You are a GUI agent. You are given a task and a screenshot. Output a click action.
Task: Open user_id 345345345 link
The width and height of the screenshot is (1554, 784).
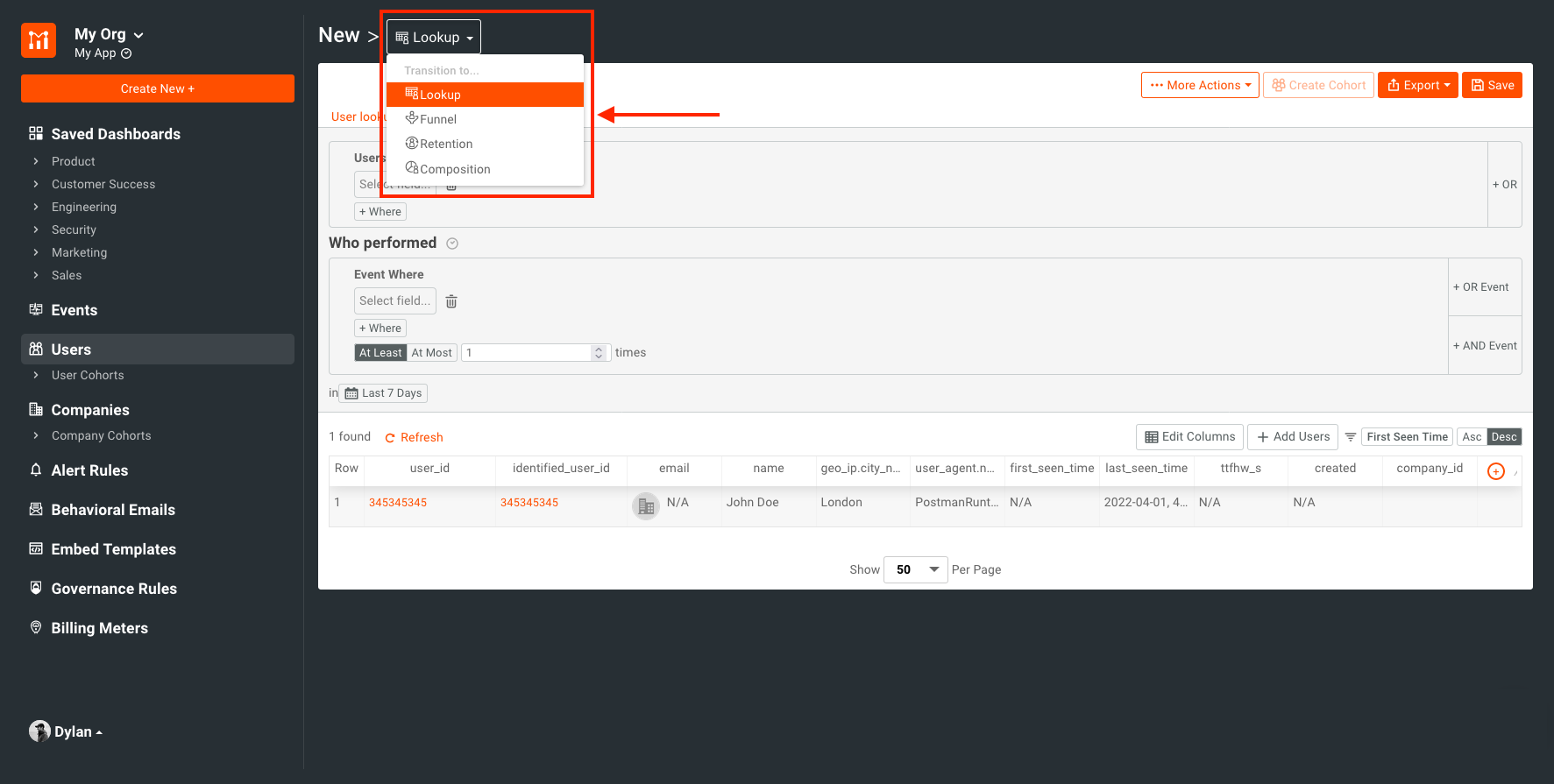[x=398, y=503]
